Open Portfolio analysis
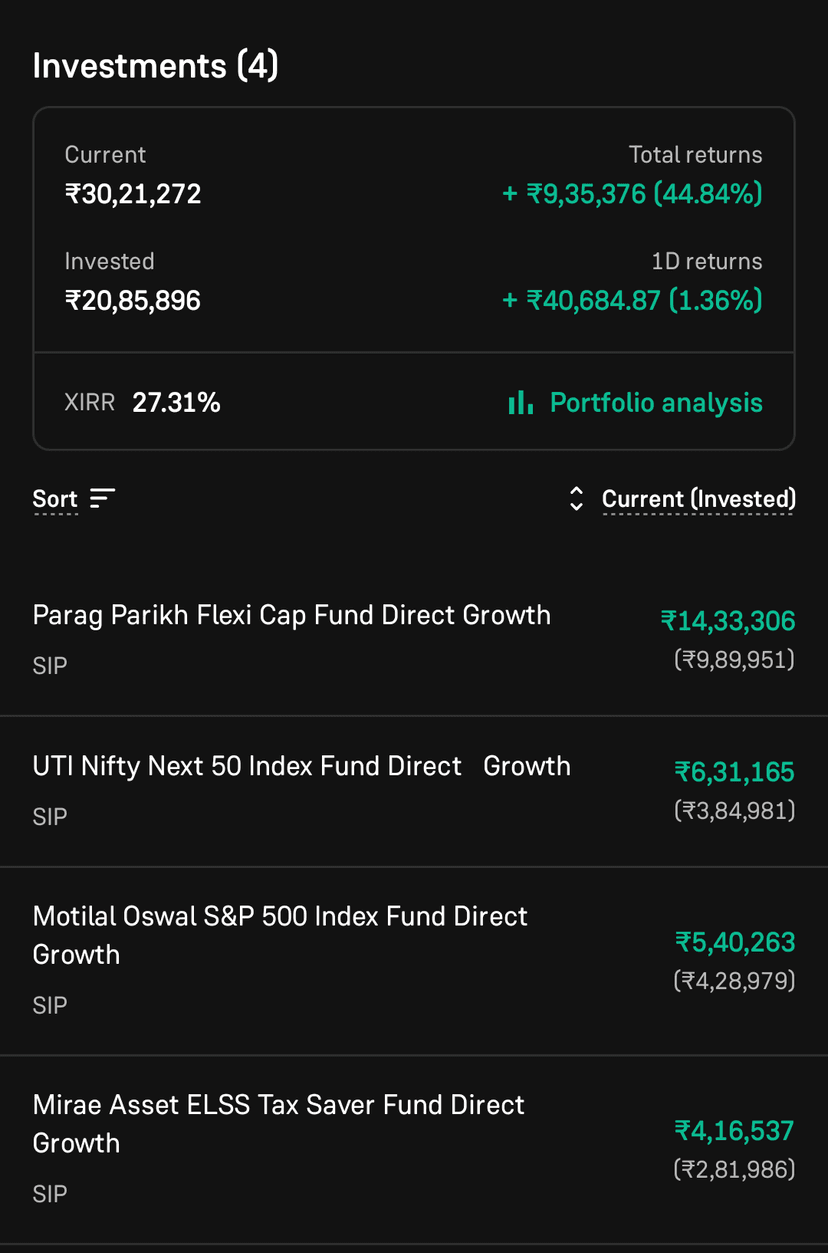Viewport: 828px width, 1253px height. point(656,403)
